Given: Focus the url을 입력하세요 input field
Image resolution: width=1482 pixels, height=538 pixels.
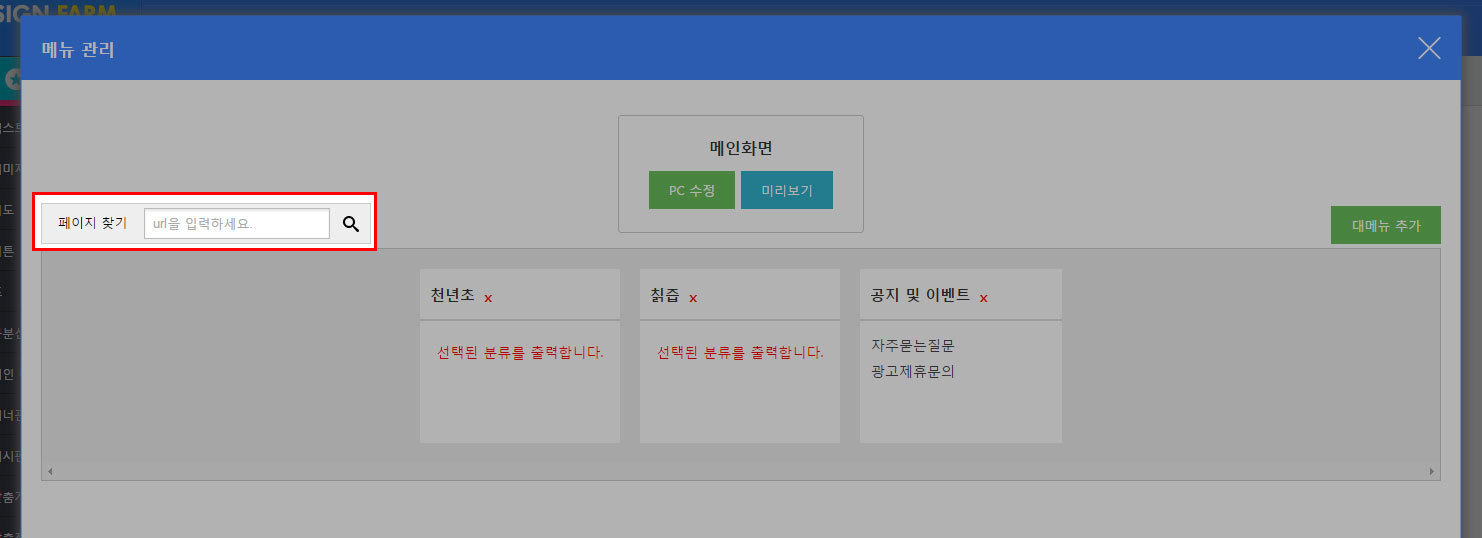Looking at the screenshot, I should tap(237, 224).
